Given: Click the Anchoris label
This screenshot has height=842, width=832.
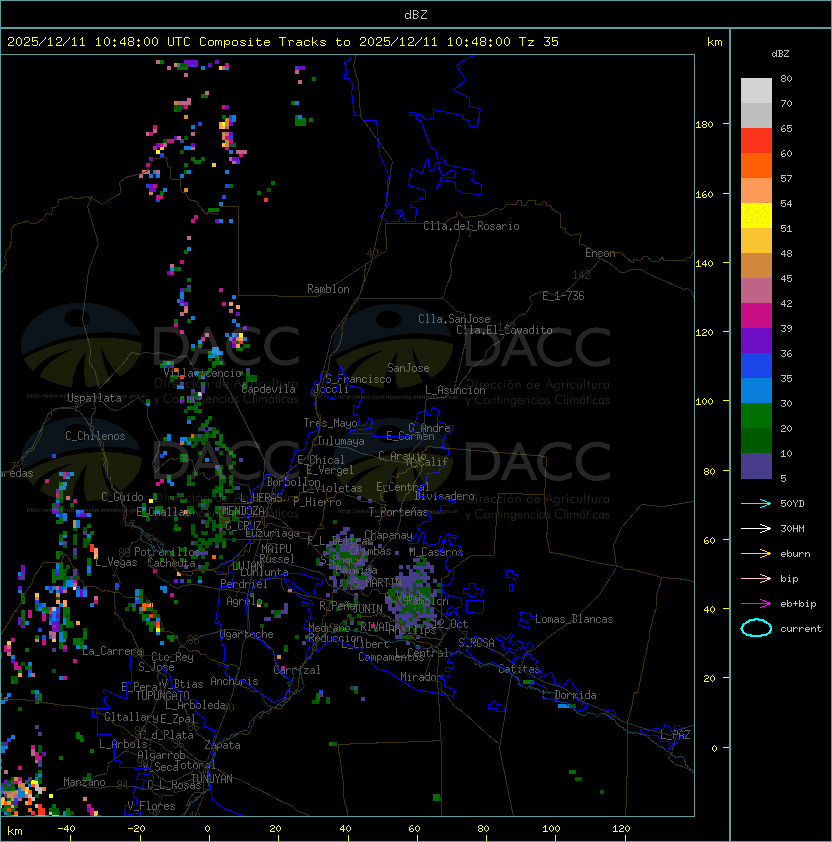Looking at the screenshot, I should point(234,681).
